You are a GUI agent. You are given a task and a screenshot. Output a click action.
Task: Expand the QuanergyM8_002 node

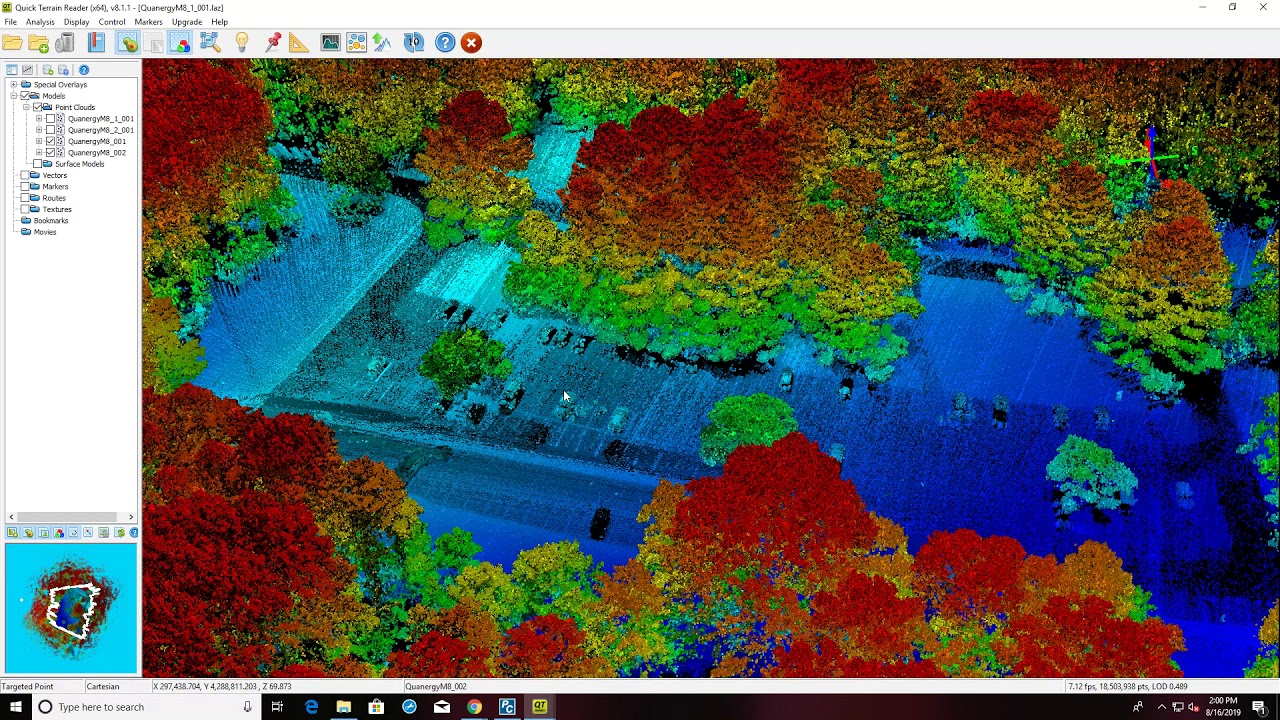pos(39,153)
